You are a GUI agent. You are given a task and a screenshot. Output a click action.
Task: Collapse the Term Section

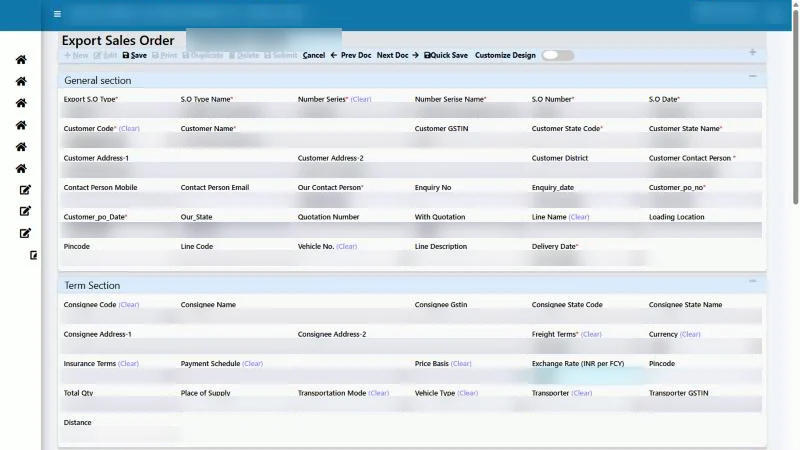(x=753, y=281)
